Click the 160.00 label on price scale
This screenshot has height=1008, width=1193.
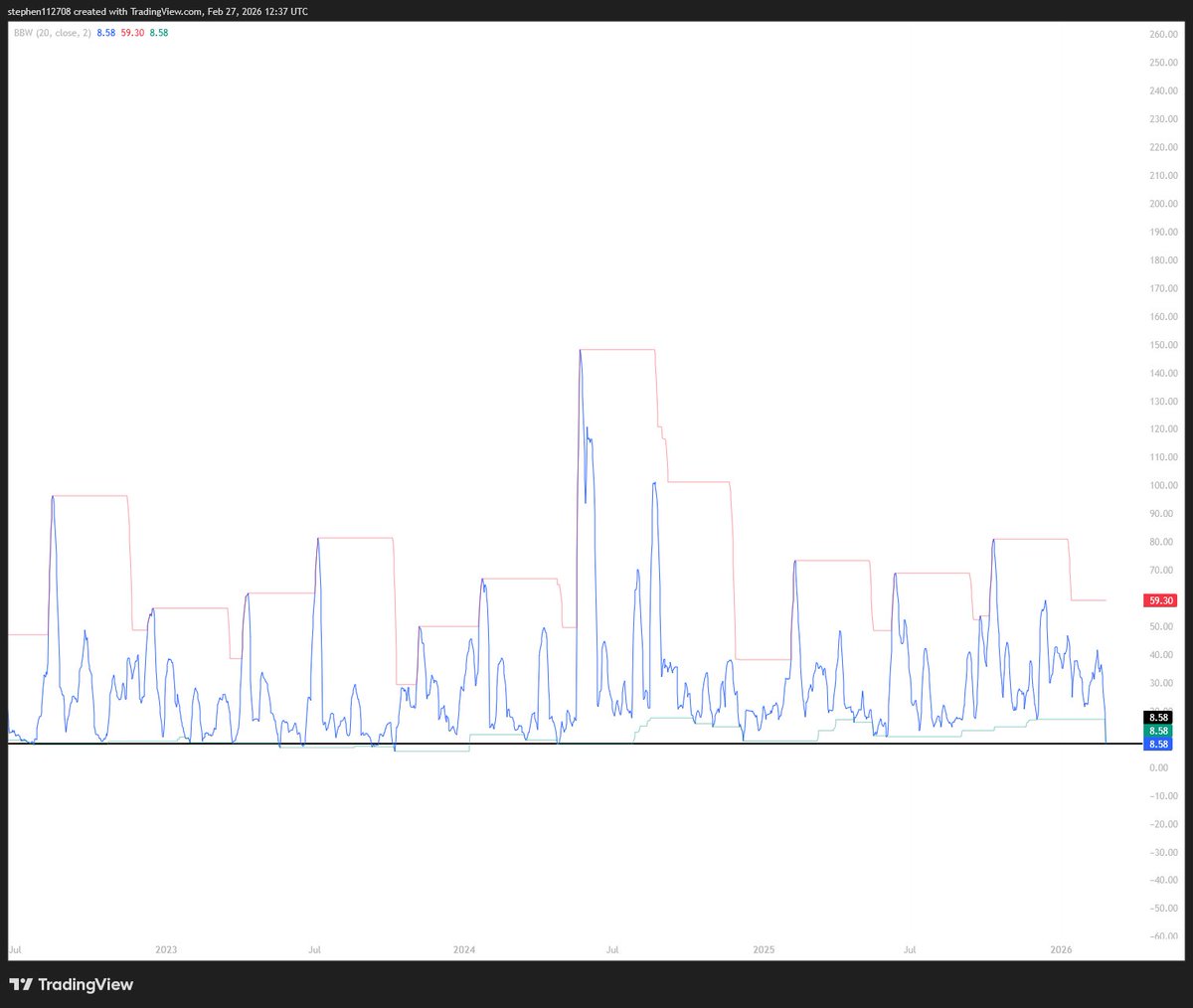point(1163,317)
